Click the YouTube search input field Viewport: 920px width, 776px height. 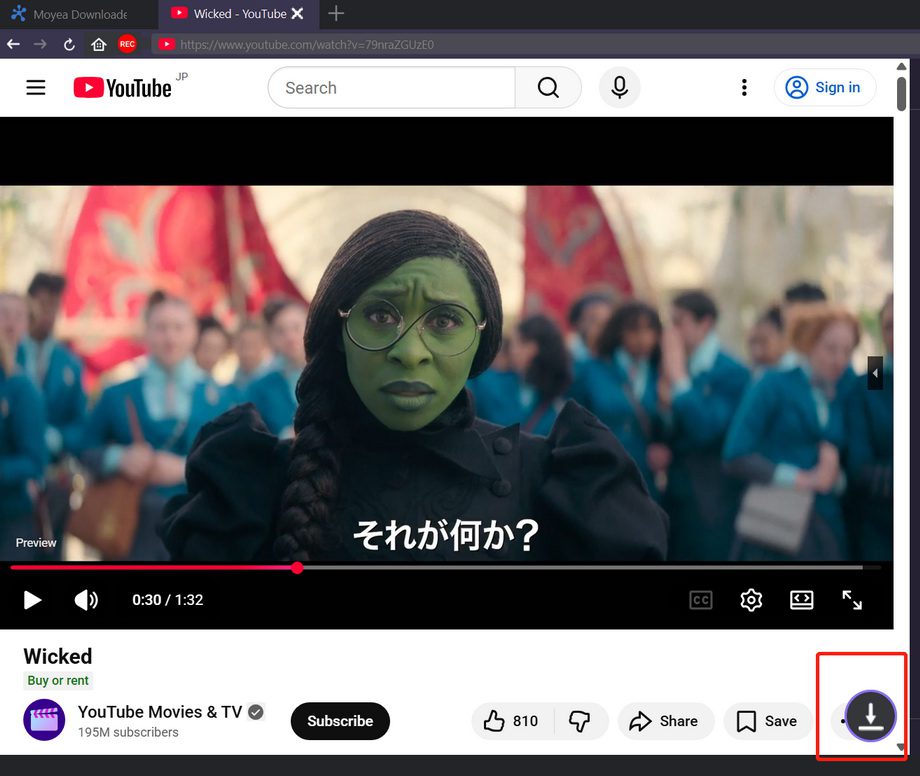392,88
